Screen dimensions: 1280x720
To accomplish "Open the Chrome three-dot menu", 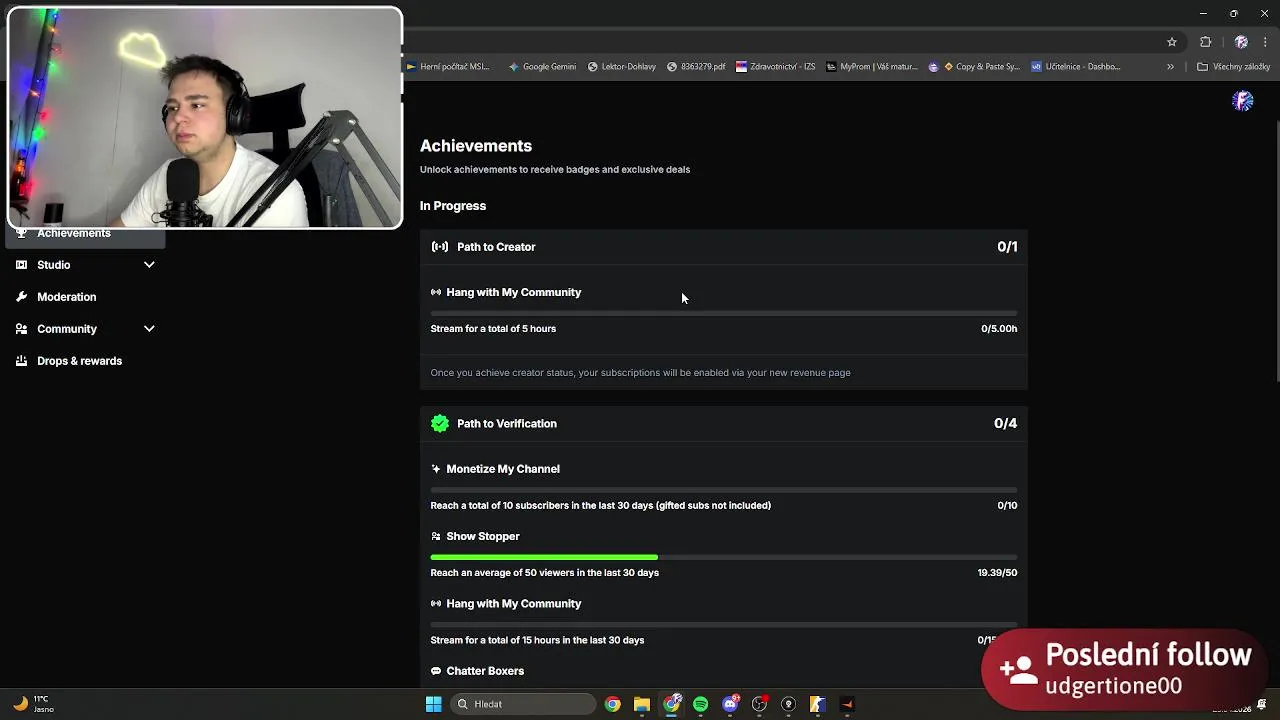I will point(1265,42).
